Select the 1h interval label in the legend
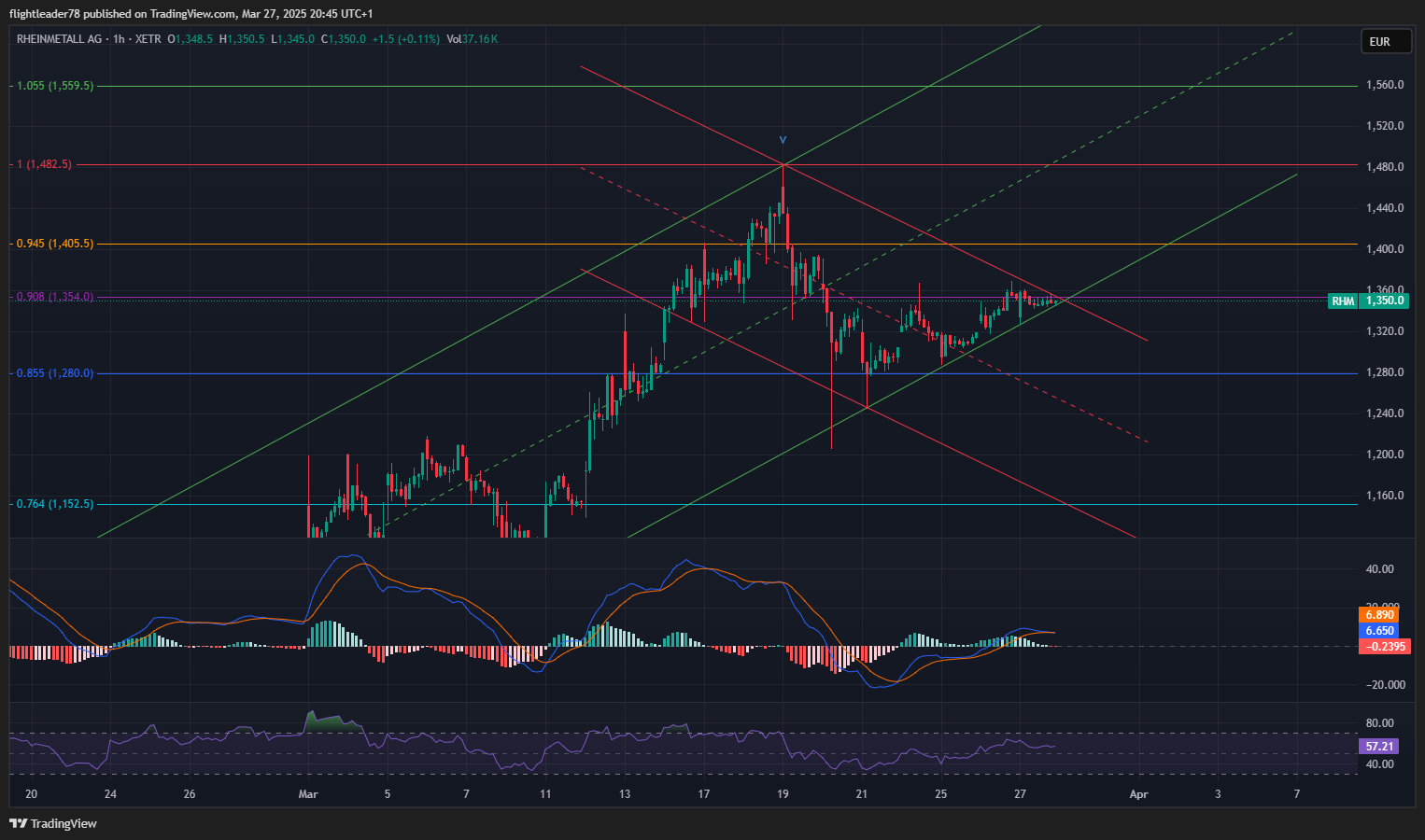Viewport: 1425px width, 840px height. click(x=119, y=39)
